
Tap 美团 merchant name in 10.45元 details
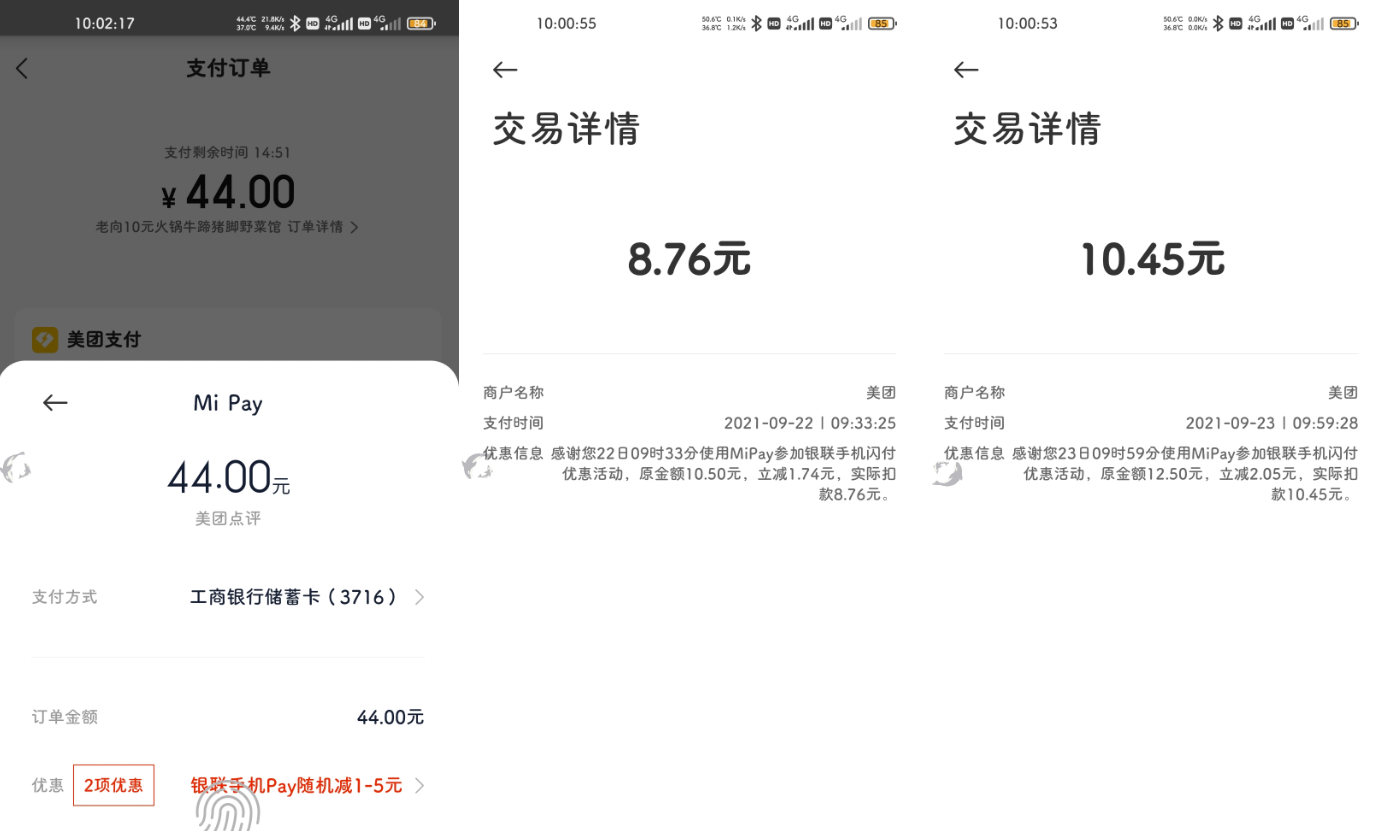(x=1343, y=393)
